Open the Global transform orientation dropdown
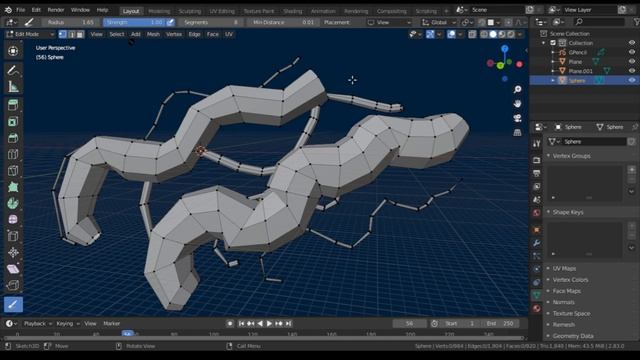The height and width of the screenshot is (360, 640). (x=439, y=22)
